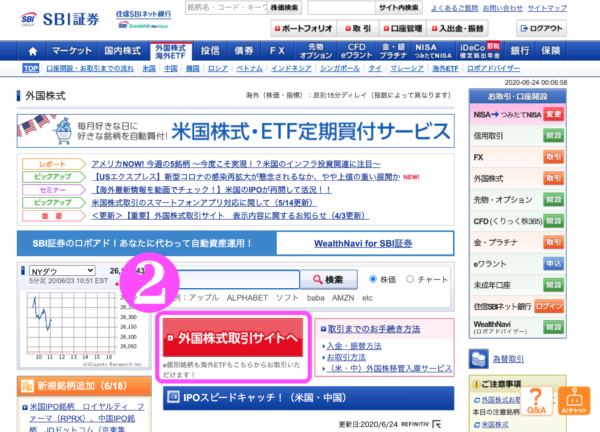Open the サイトマップ link
Viewport: 600px width, 432px height.
point(547,8)
